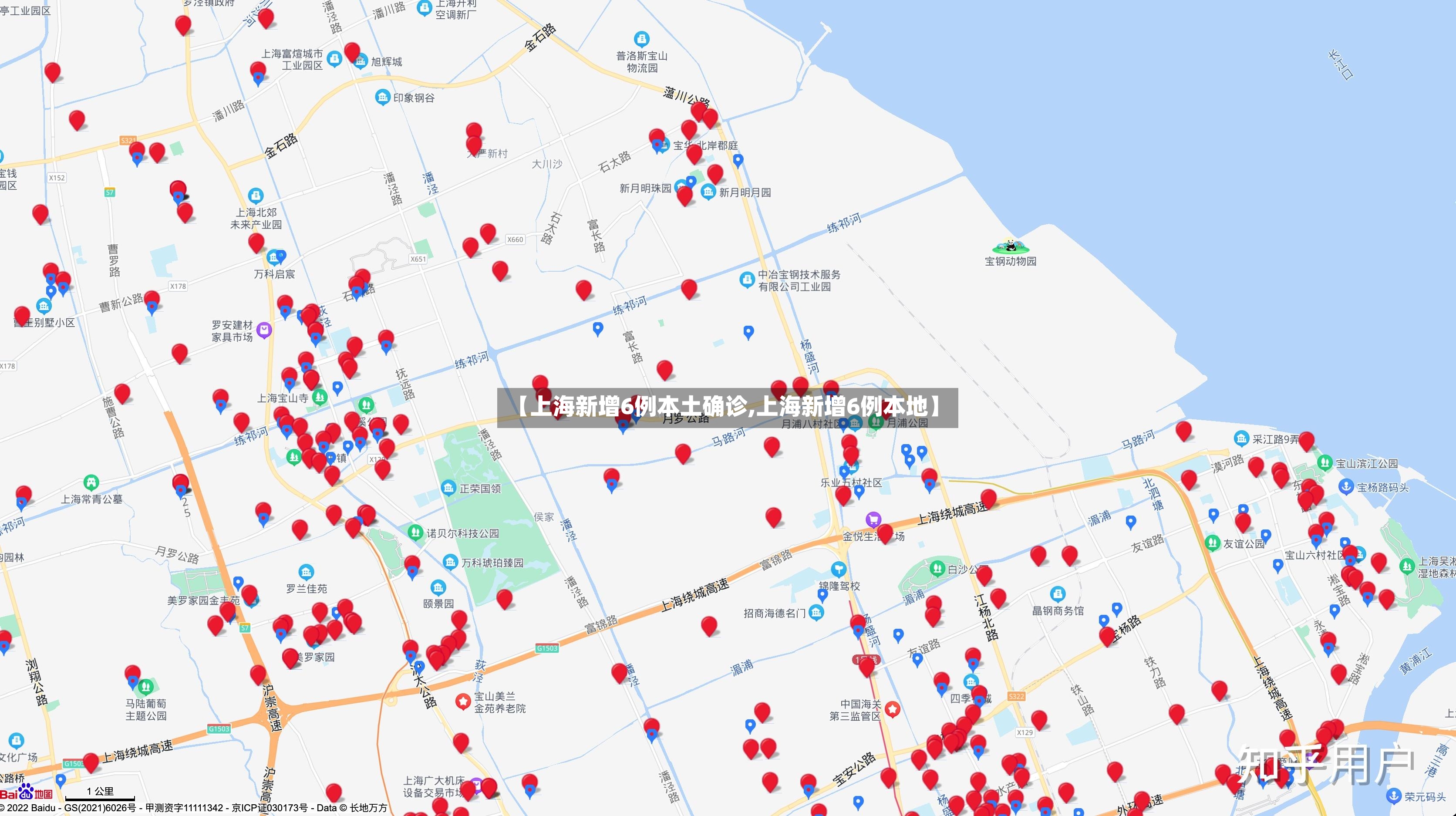Click the 宝杨路码头 anchor icon
The image size is (1456, 816).
[1346, 486]
